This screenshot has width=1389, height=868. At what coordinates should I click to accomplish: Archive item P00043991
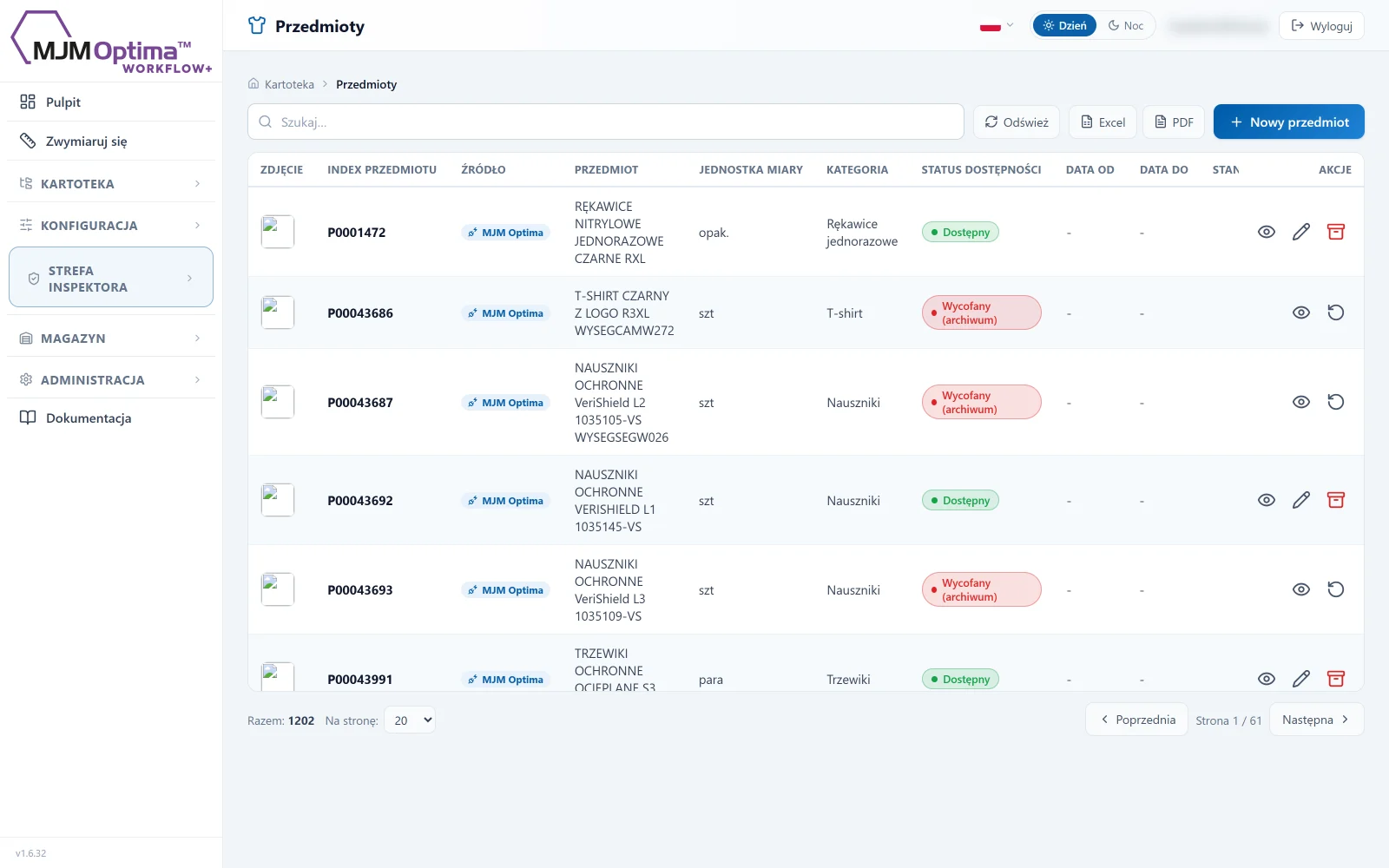(x=1336, y=679)
